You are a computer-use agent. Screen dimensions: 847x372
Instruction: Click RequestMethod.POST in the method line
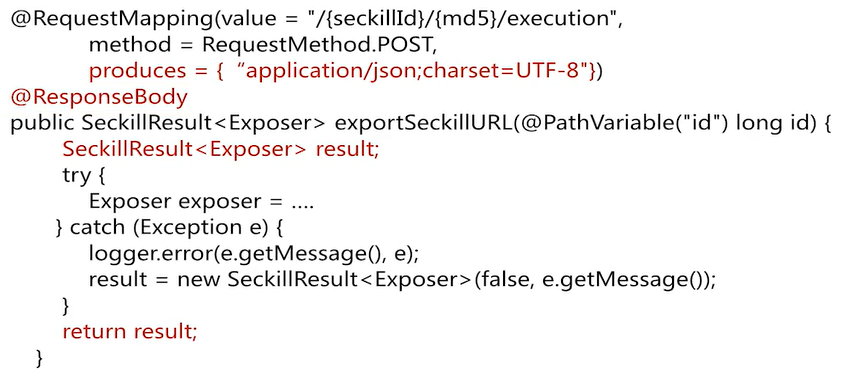[x=319, y=45]
